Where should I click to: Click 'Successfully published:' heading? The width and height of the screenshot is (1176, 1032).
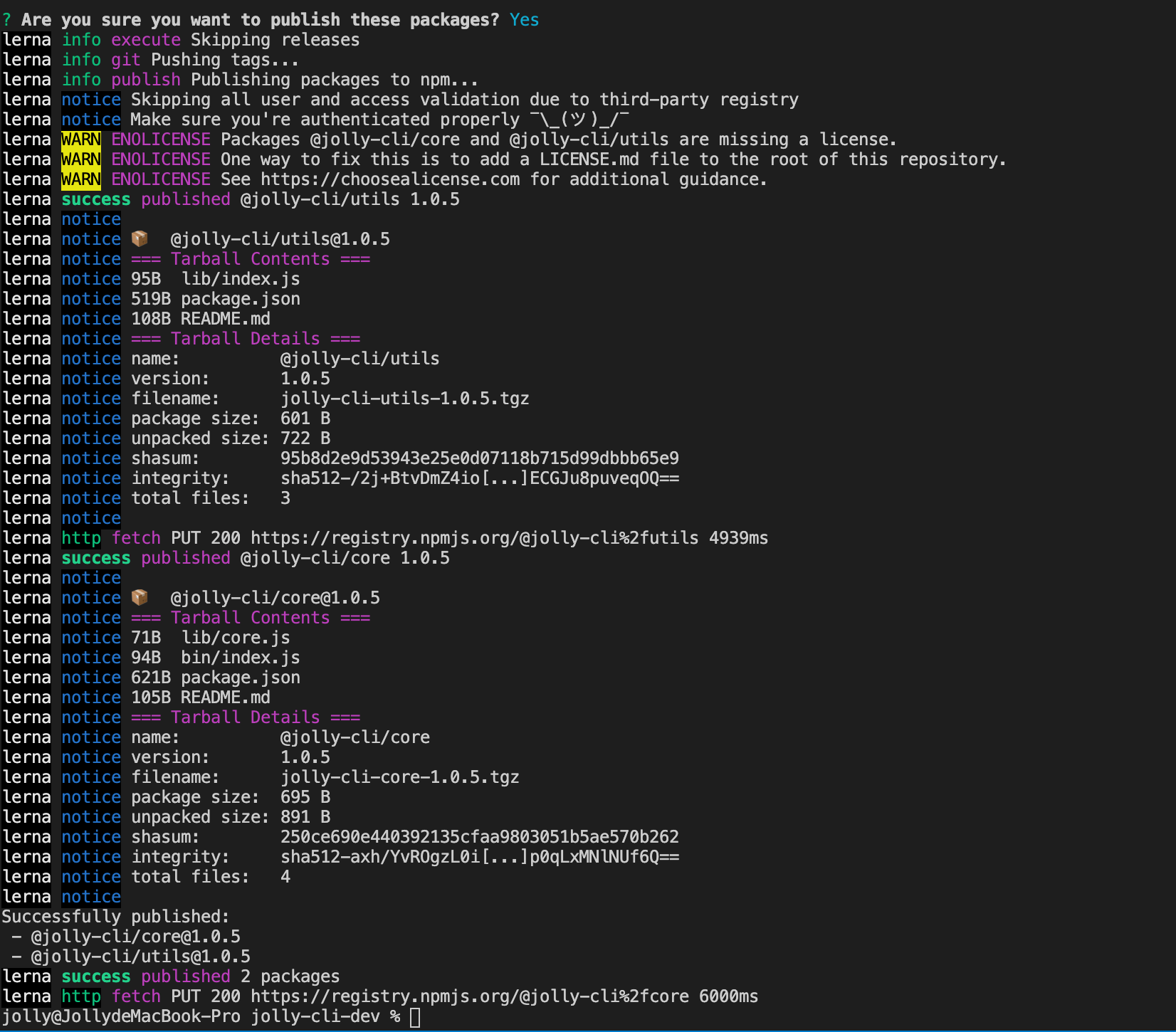tap(116, 917)
